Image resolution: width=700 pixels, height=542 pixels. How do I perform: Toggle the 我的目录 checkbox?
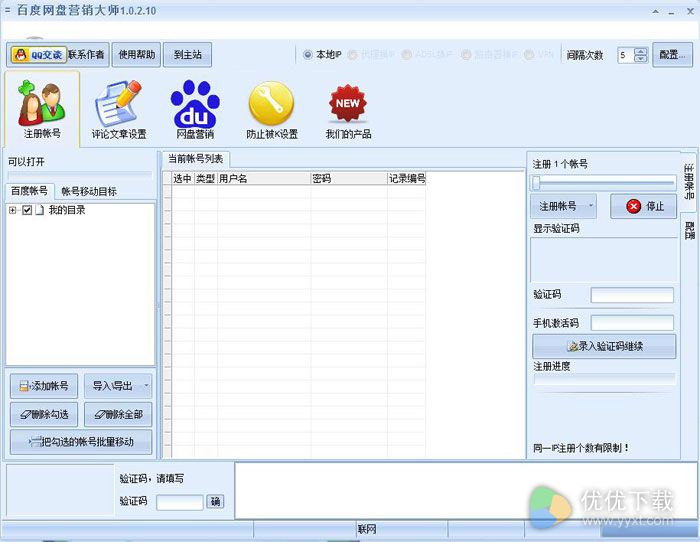27,210
